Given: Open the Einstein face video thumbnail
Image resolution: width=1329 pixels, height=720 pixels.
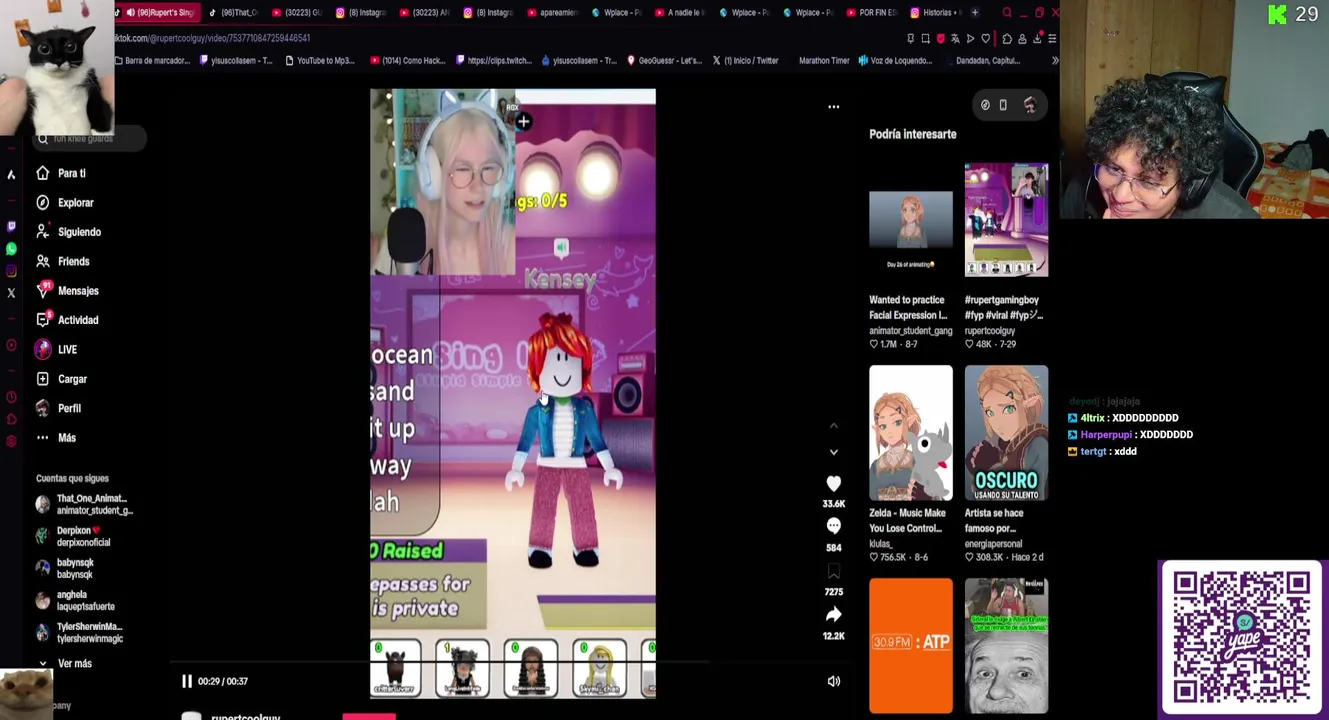Looking at the screenshot, I should (1006, 646).
